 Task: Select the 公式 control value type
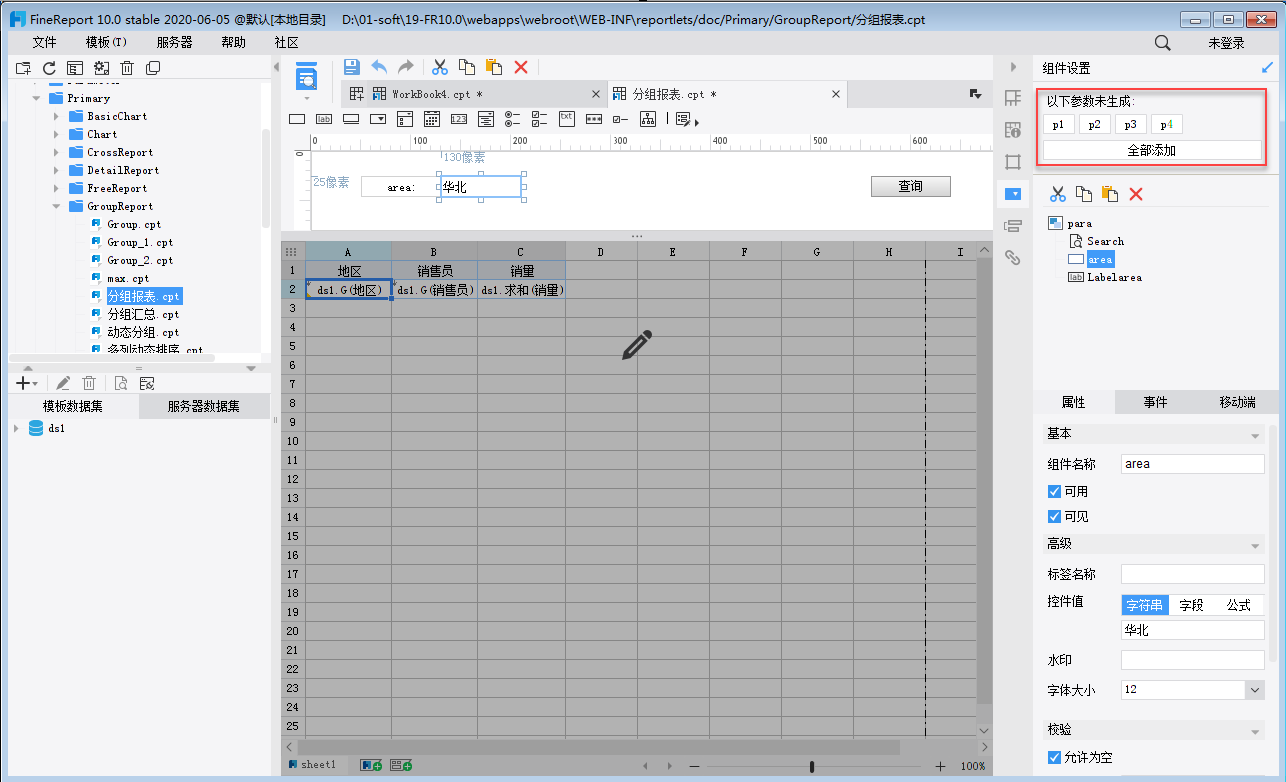(x=1239, y=605)
